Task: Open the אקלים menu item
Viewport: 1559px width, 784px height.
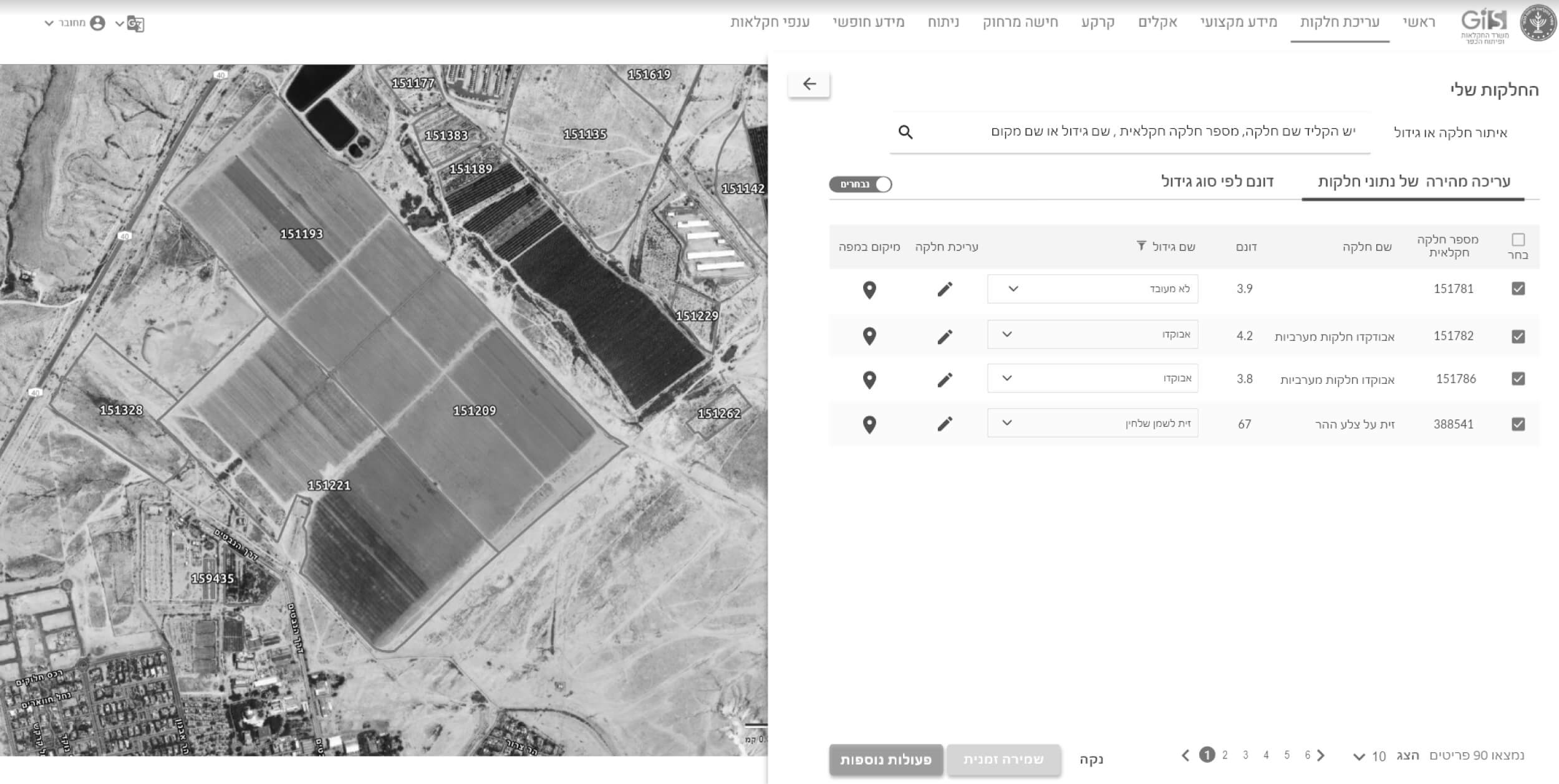Action: (x=1157, y=22)
